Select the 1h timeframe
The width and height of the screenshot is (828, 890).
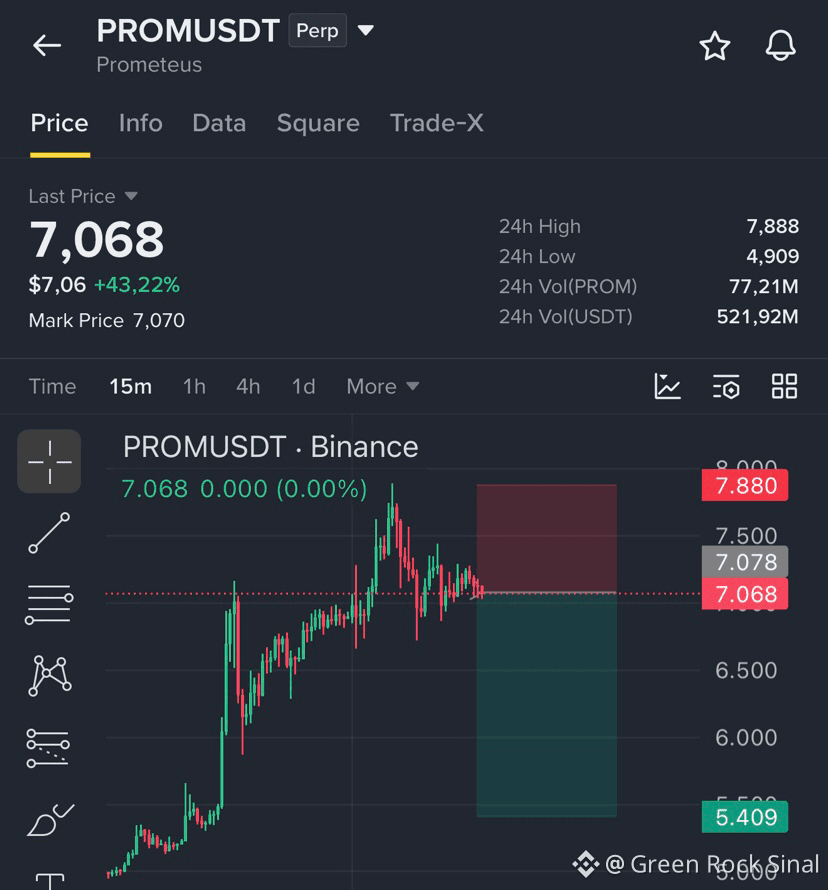[x=194, y=387]
